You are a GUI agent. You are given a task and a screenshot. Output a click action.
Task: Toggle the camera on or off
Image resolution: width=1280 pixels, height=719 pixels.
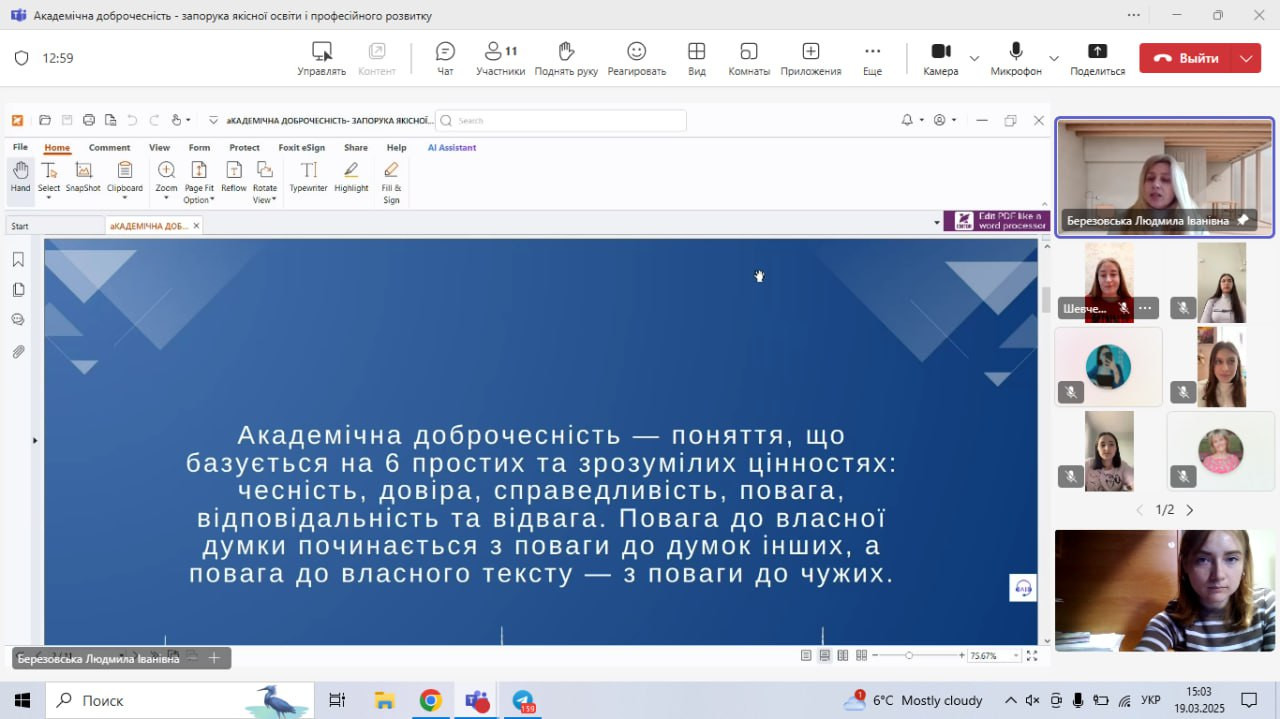pos(940,58)
